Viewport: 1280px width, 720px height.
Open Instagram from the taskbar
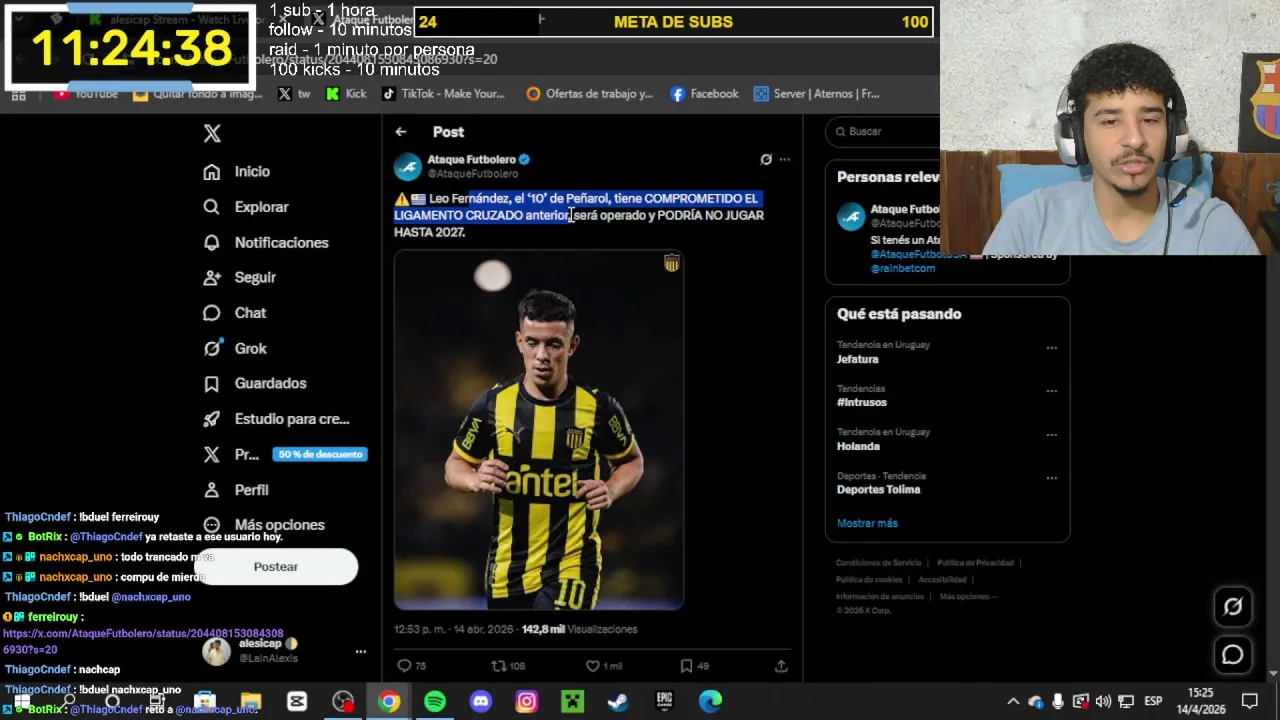click(x=527, y=702)
